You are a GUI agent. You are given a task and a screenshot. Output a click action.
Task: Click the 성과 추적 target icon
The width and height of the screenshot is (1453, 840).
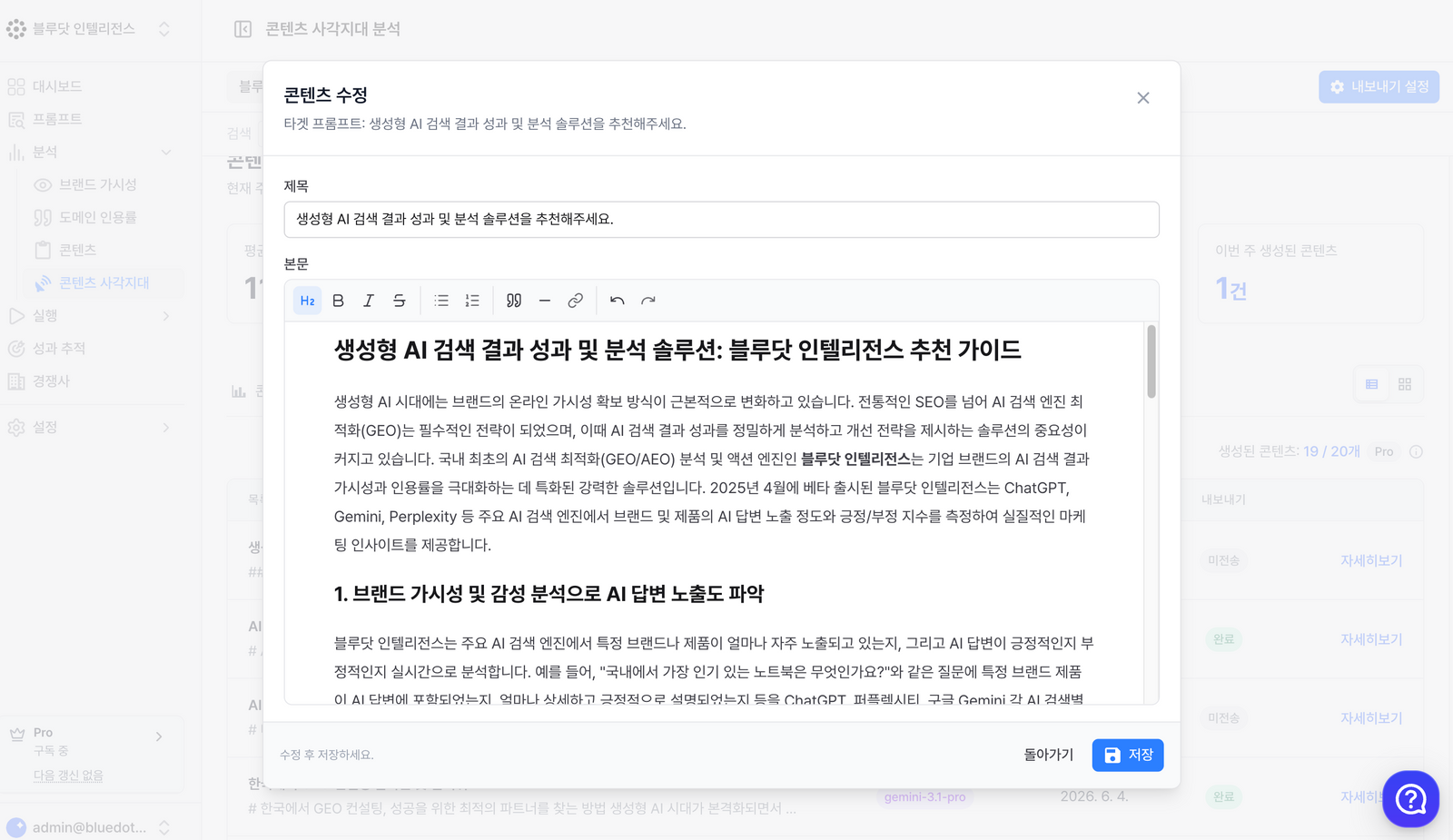tap(16, 348)
